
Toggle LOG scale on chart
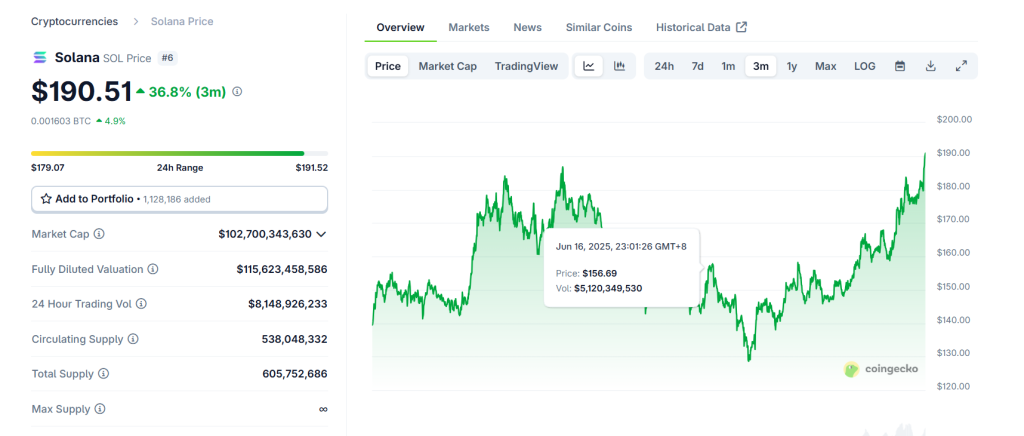[x=865, y=66]
